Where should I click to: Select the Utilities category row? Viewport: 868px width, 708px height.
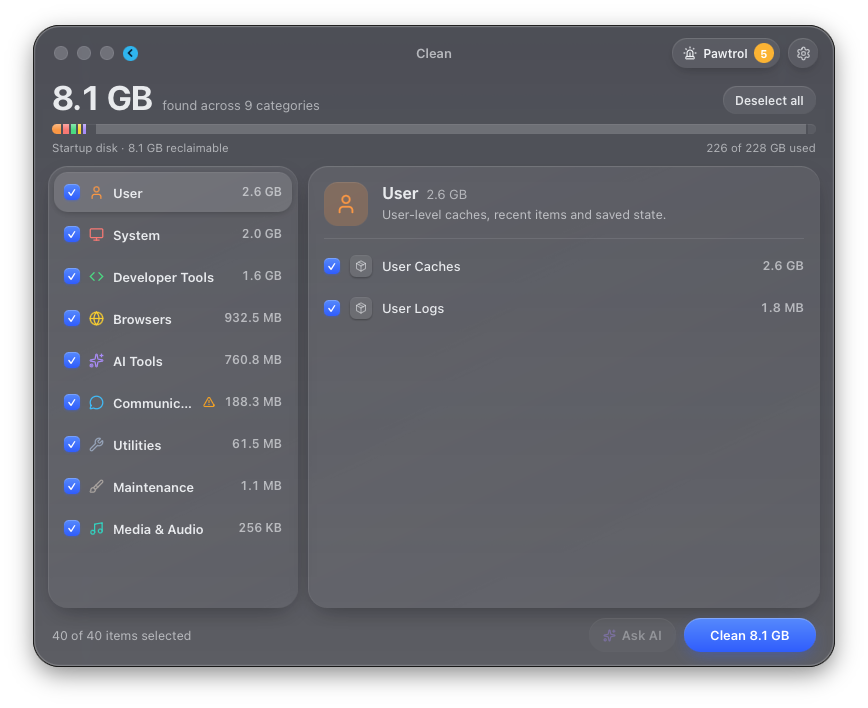click(x=173, y=445)
